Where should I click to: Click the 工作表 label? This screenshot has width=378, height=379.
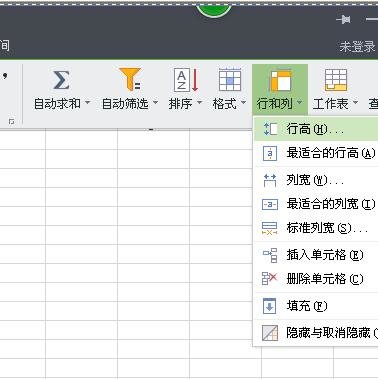331,104
